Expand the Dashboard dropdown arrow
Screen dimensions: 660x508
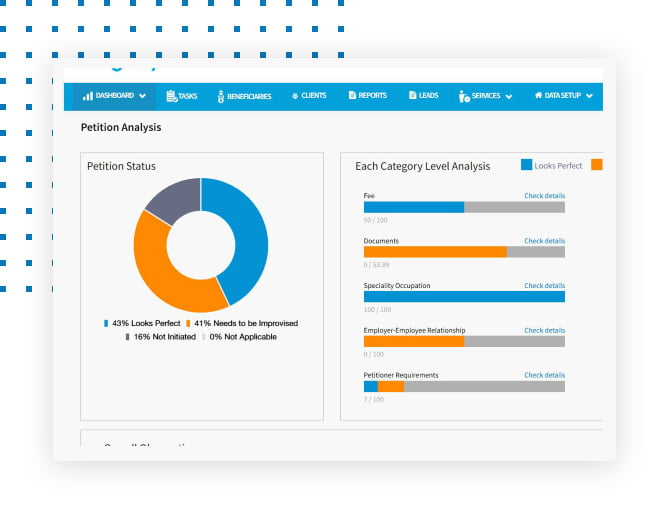[x=143, y=97]
